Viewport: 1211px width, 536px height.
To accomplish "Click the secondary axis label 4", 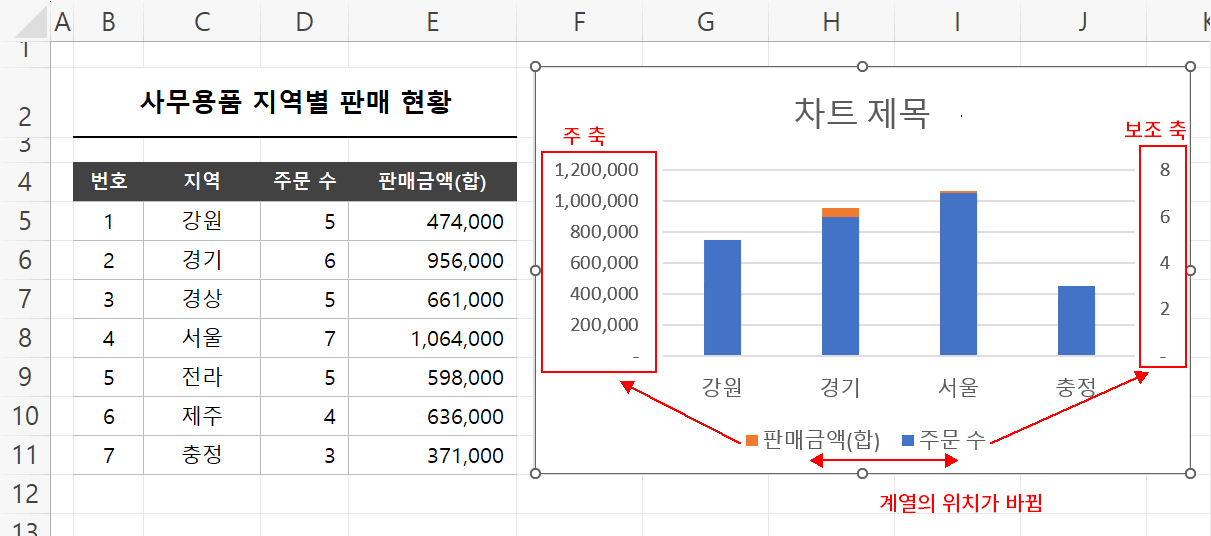I will pyautogui.click(x=1165, y=263).
